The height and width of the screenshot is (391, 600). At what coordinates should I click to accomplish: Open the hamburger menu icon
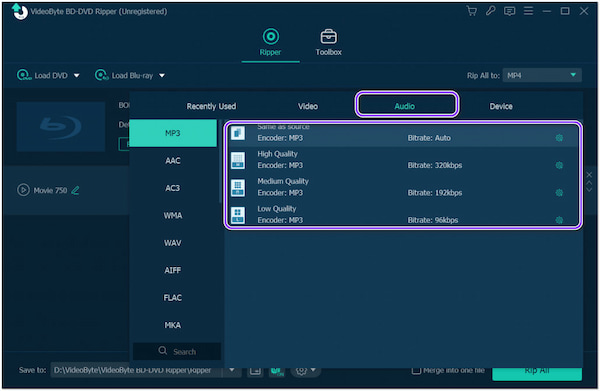528,11
